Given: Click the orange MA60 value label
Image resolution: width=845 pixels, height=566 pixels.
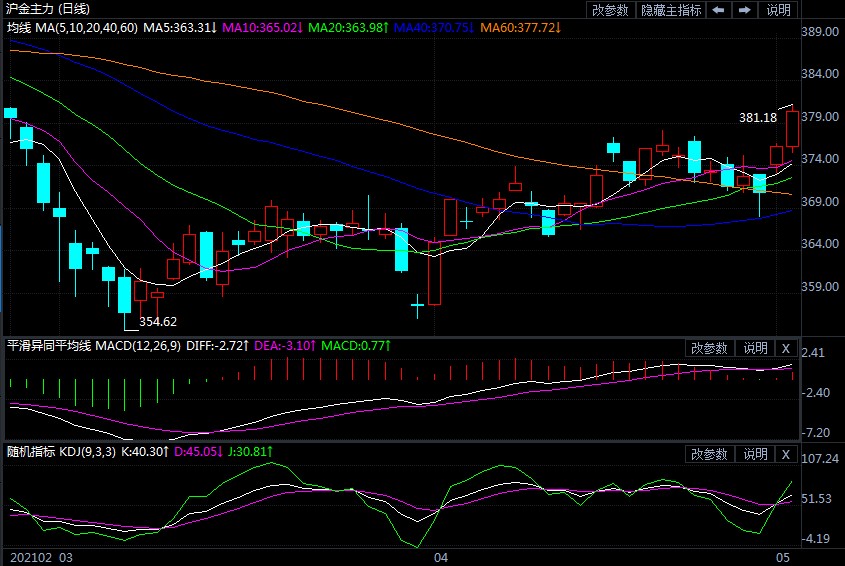Looking at the screenshot, I should click(520, 26).
